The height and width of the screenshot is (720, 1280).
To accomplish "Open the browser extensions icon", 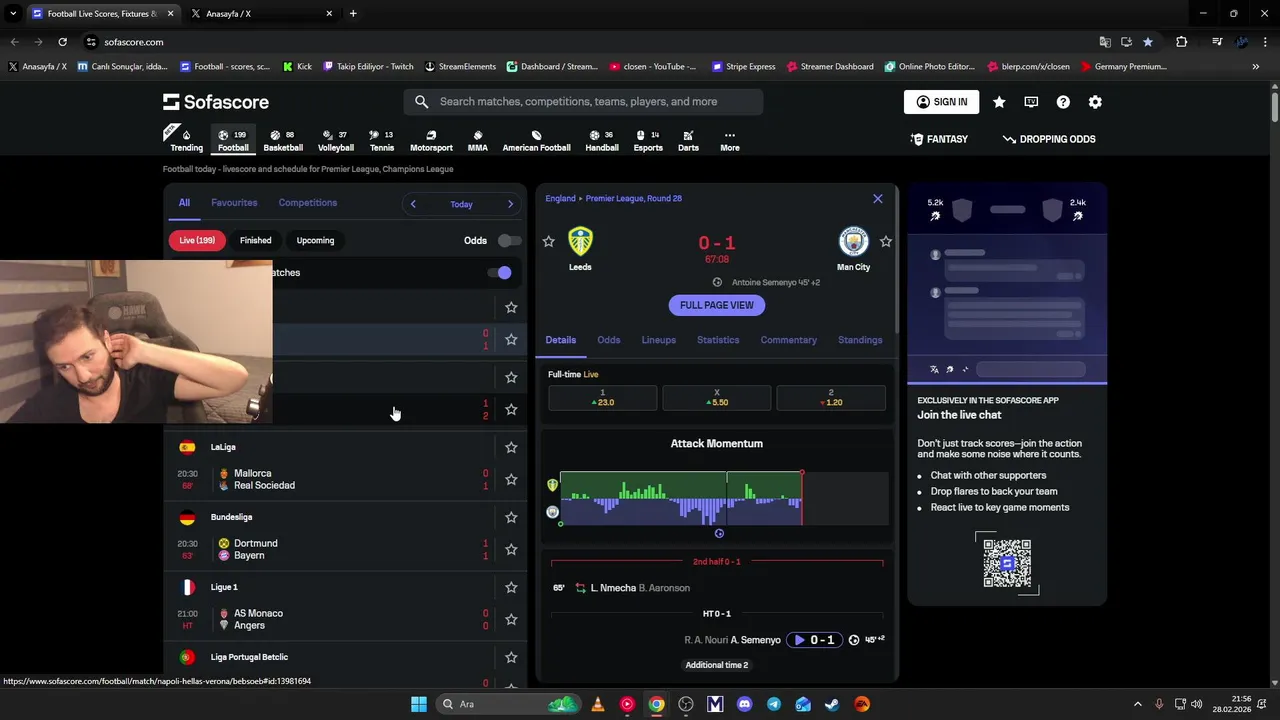I will (1181, 42).
